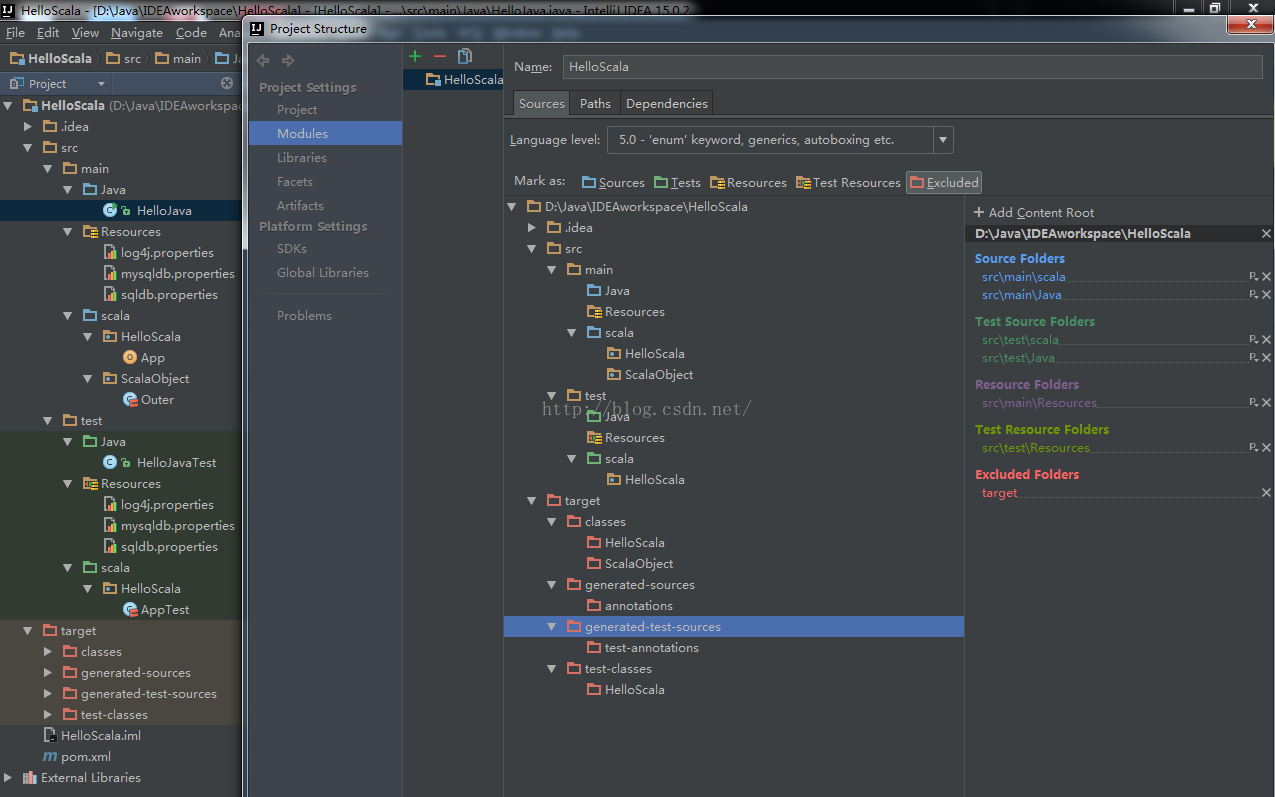Click src in the navigation breadcrumb
This screenshot has height=797, width=1275.
124,58
